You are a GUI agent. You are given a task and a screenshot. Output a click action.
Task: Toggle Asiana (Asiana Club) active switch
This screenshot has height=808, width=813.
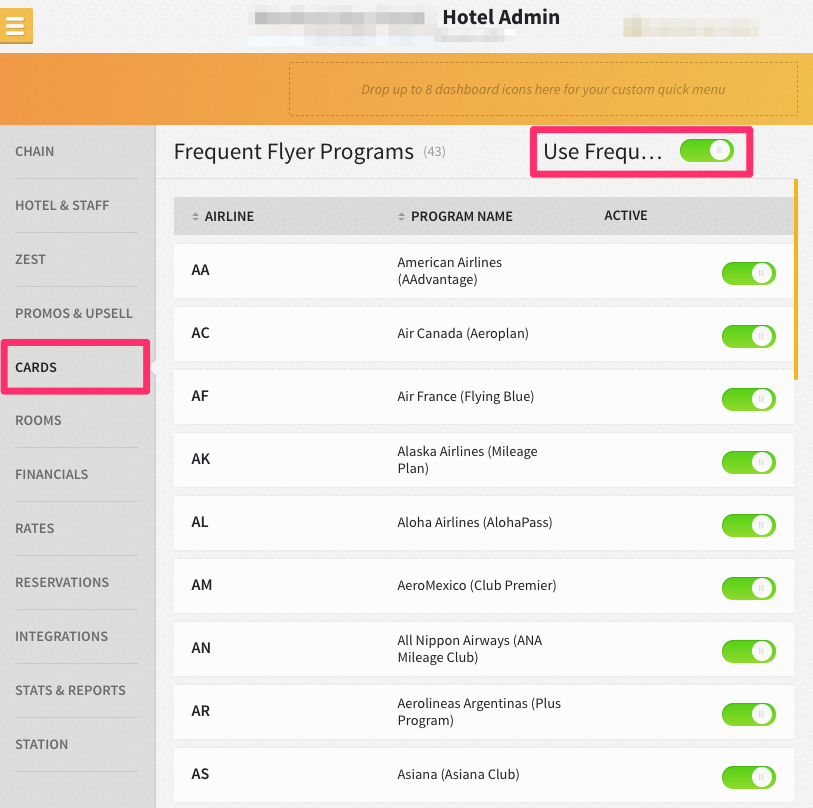point(749,777)
